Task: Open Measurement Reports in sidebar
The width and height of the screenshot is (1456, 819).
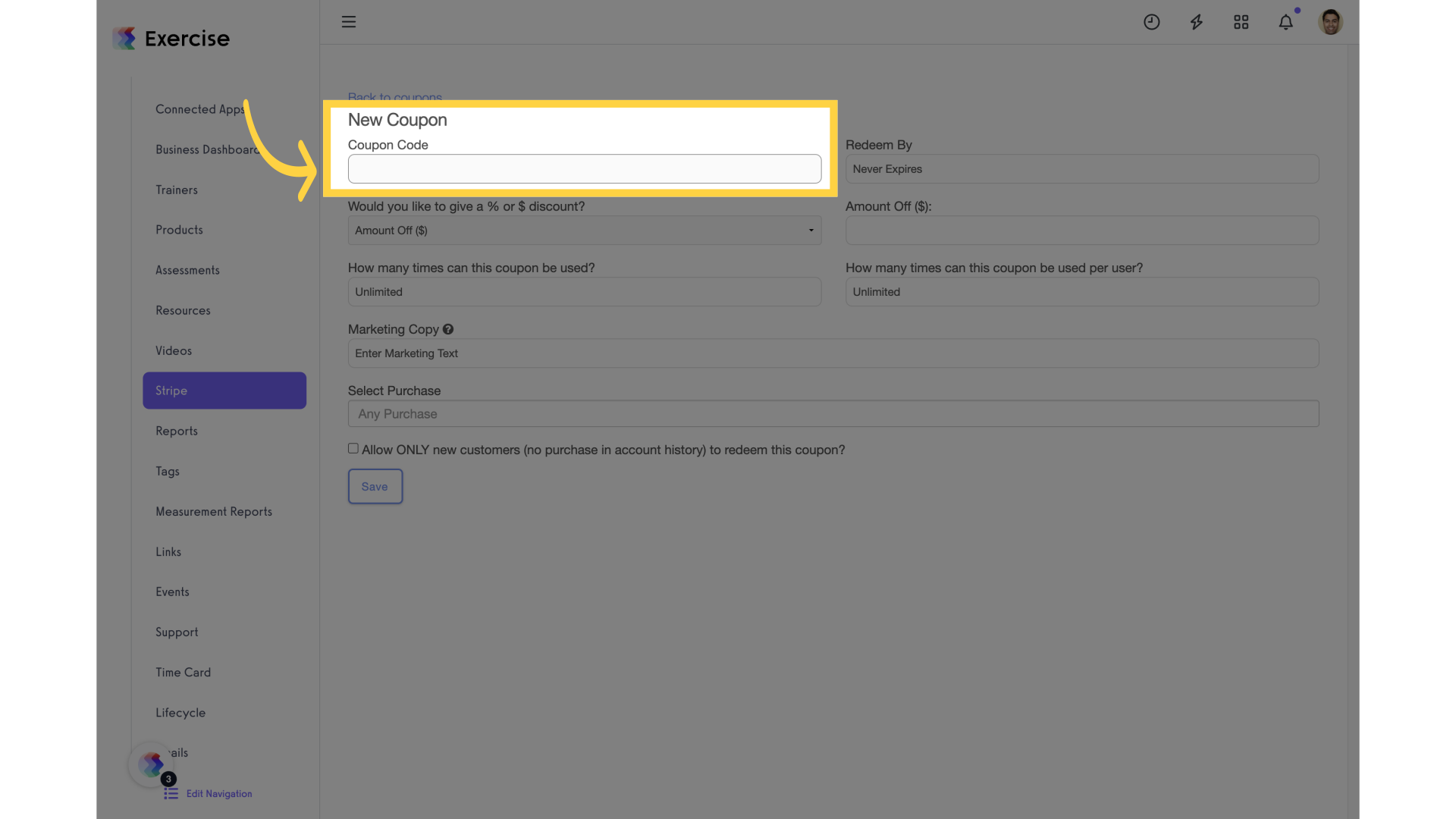Action: coord(214,511)
